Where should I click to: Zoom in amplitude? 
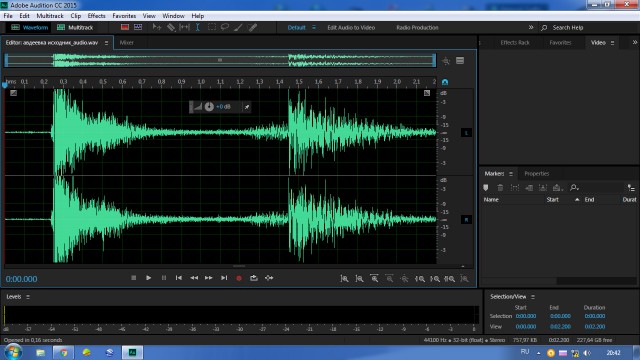tap(344, 278)
